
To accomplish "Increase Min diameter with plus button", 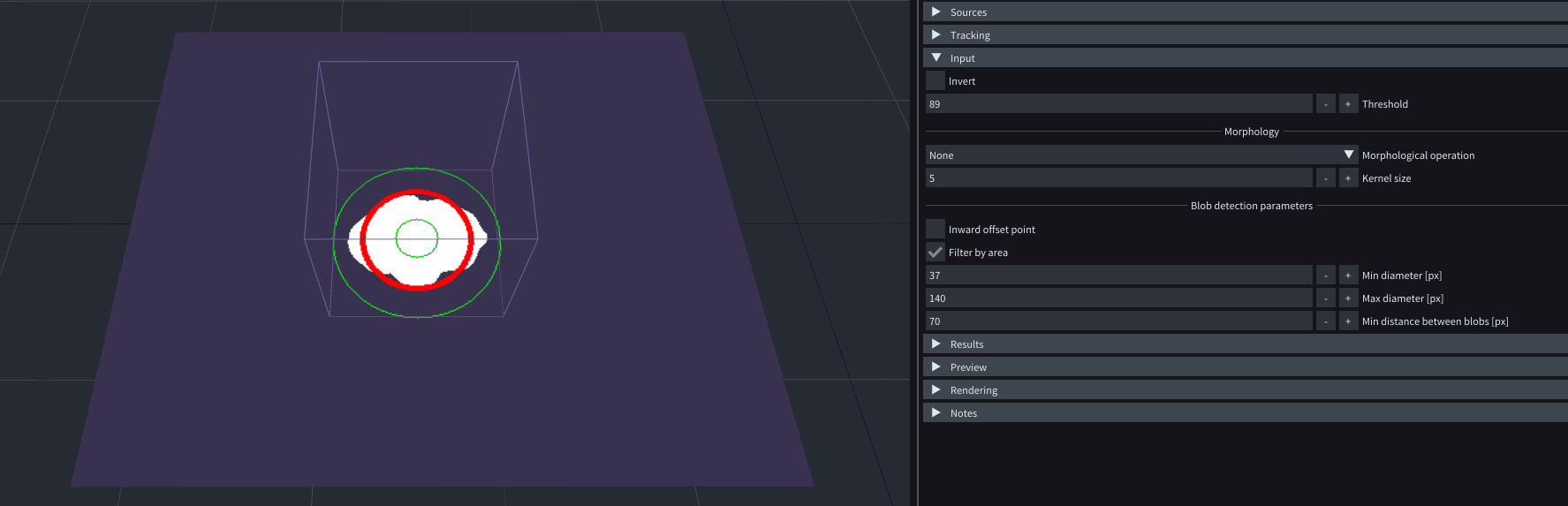I will click(1348, 275).
